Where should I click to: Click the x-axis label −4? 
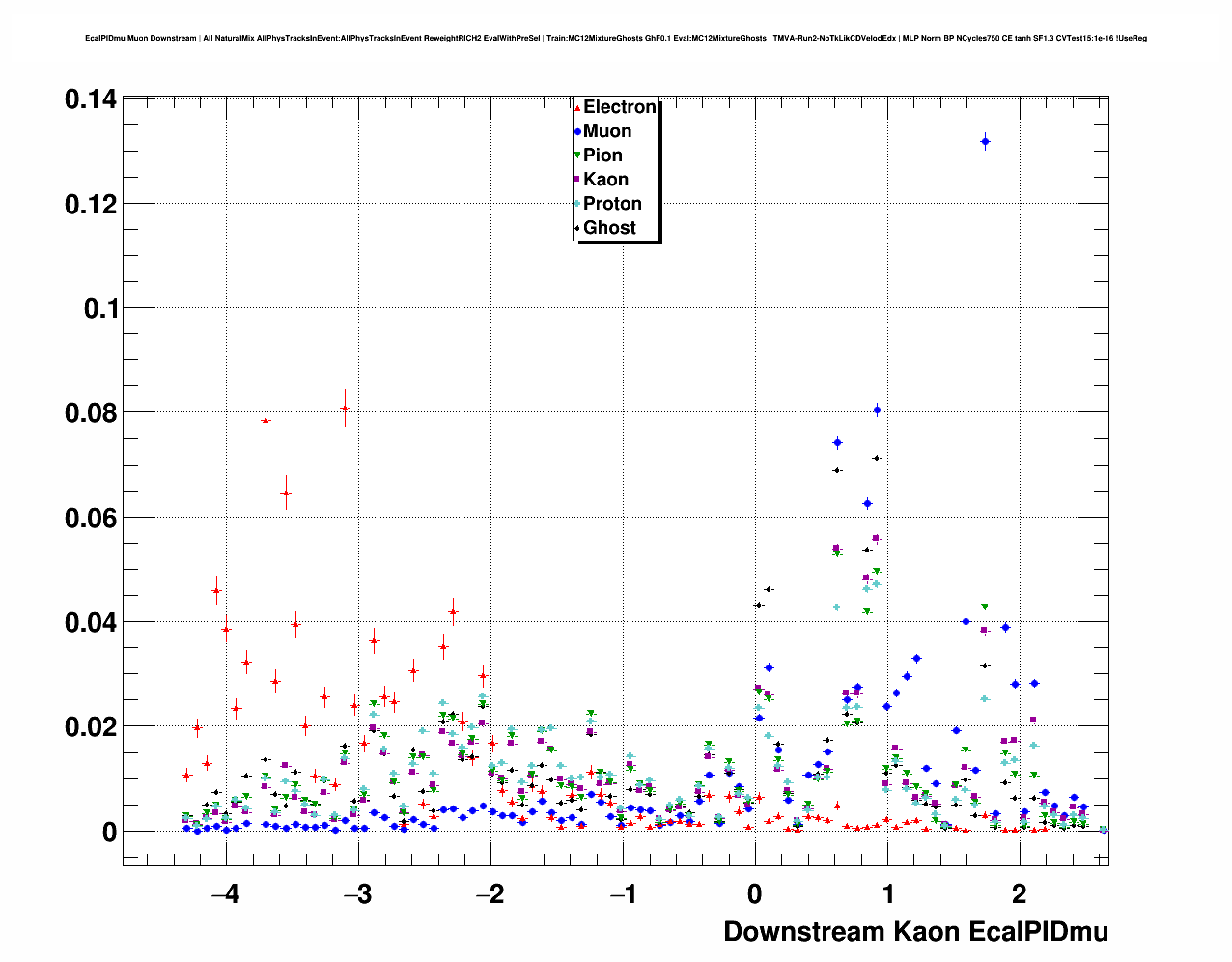[x=225, y=894]
